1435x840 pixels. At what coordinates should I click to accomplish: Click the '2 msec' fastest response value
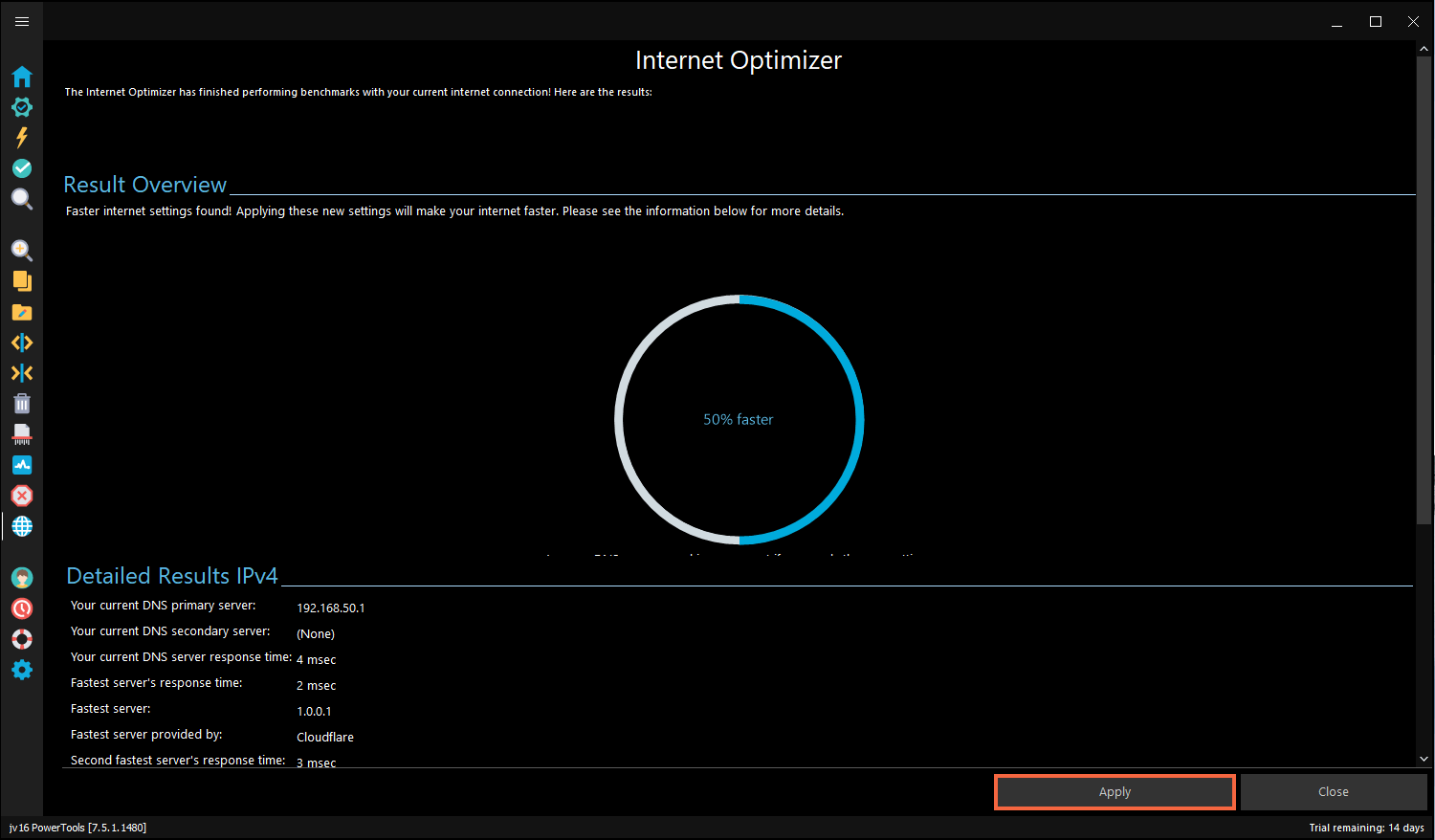[317, 686]
